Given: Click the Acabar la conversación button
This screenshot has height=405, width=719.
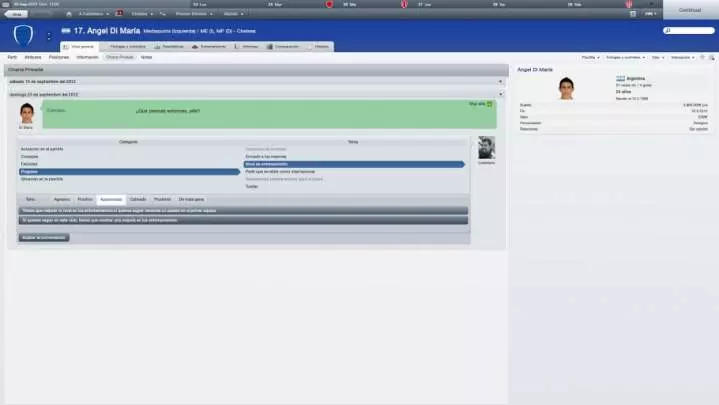Looking at the screenshot, I should coord(44,238).
